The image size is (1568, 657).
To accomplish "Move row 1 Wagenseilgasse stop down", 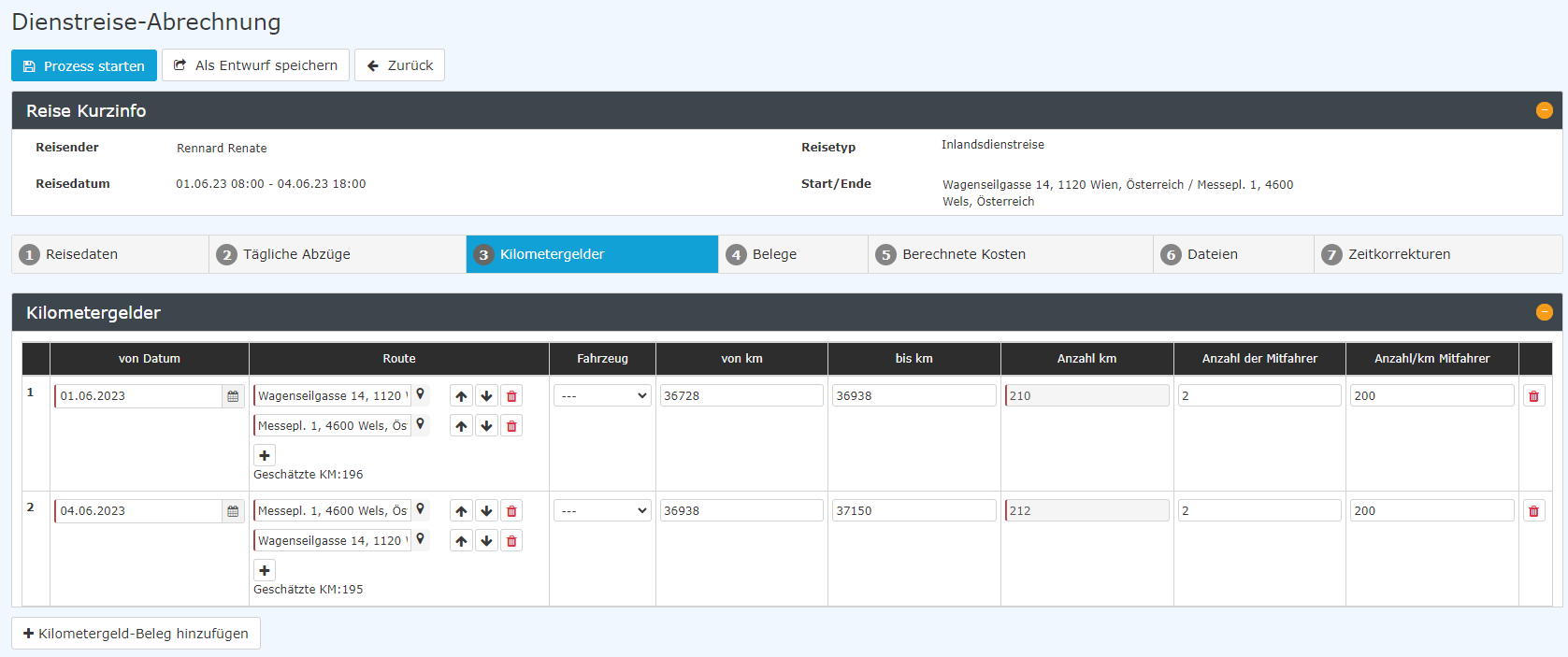I will coord(486,396).
